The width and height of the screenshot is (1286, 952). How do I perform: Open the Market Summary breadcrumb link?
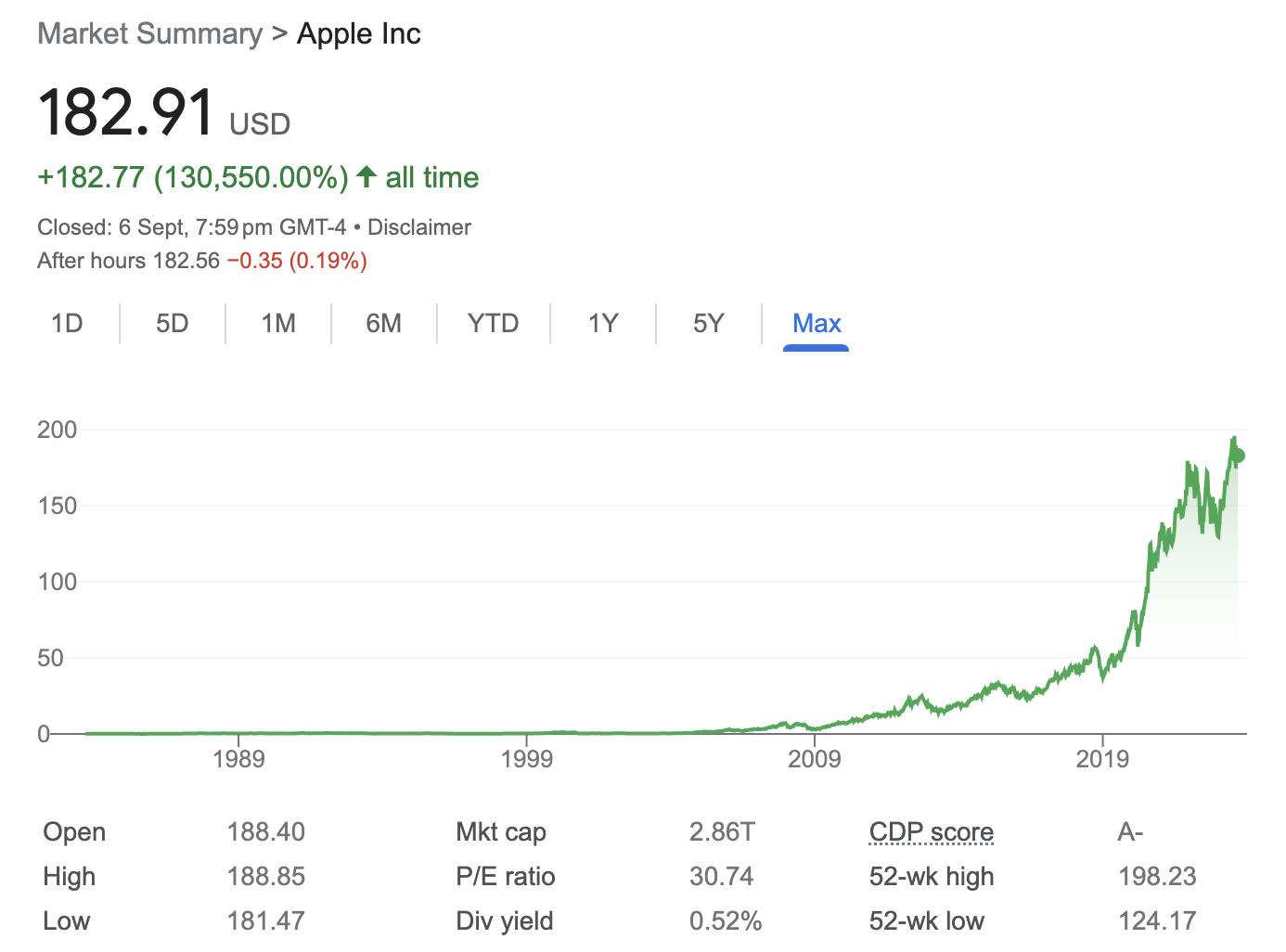150,34
